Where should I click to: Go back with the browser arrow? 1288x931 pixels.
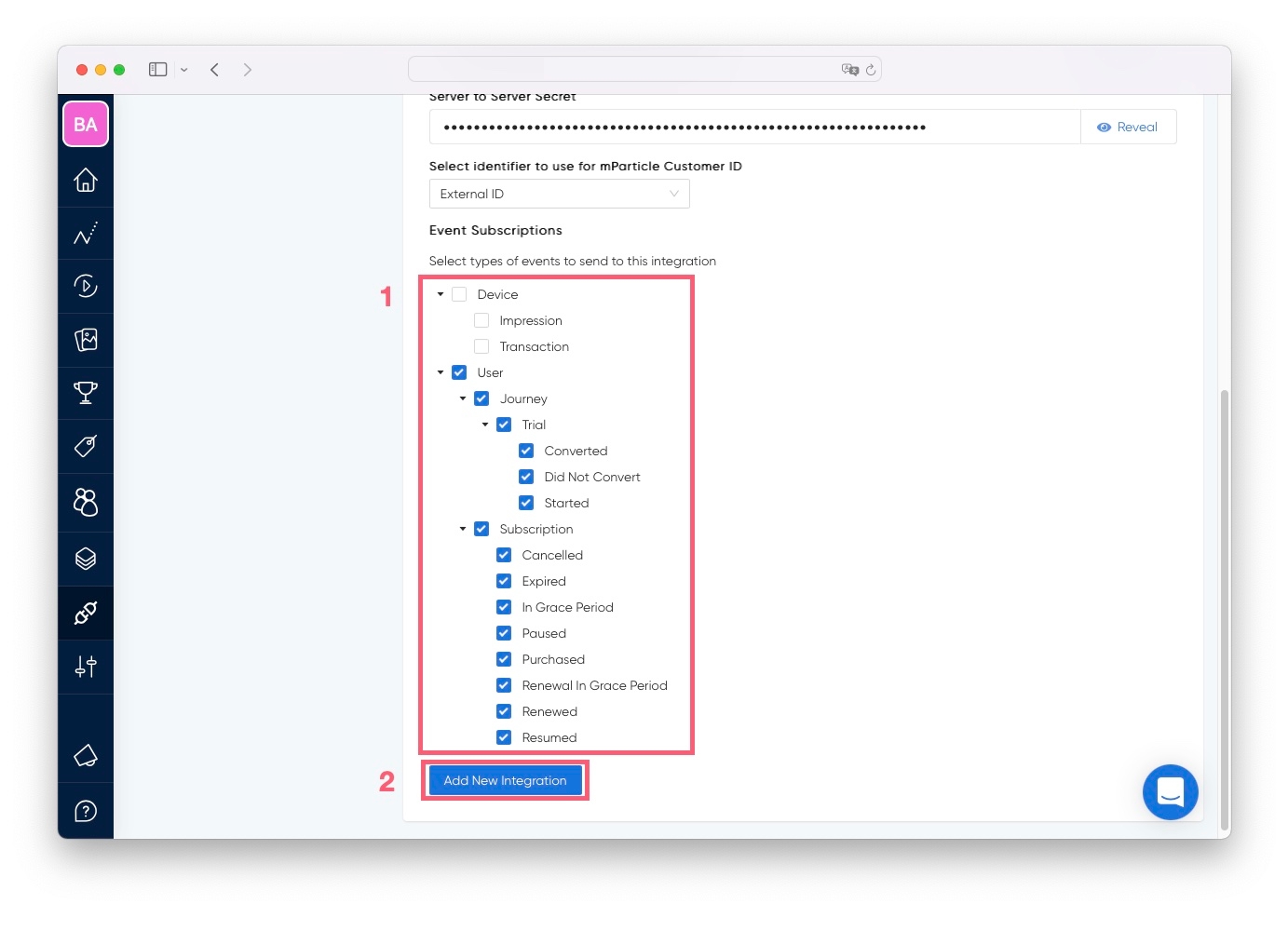click(x=214, y=70)
